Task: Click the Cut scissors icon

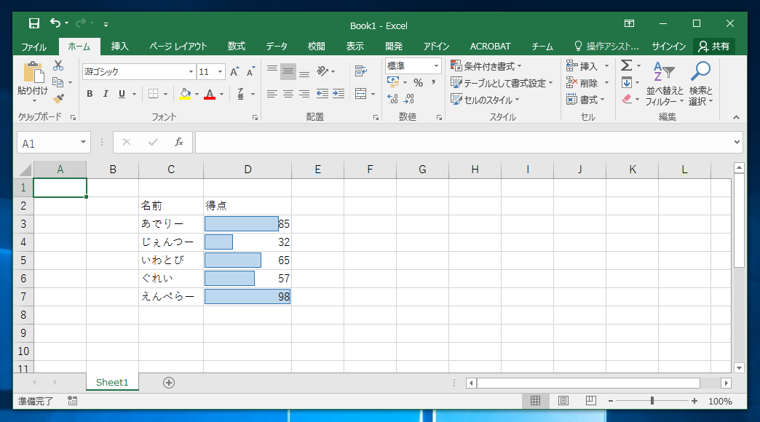Action: (x=58, y=65)
